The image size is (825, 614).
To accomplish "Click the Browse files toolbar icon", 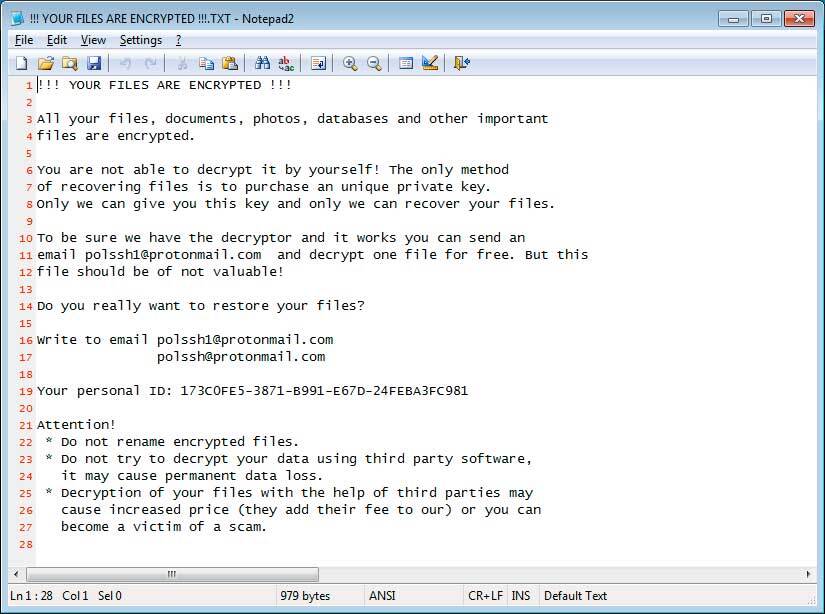I will (70, 63).
